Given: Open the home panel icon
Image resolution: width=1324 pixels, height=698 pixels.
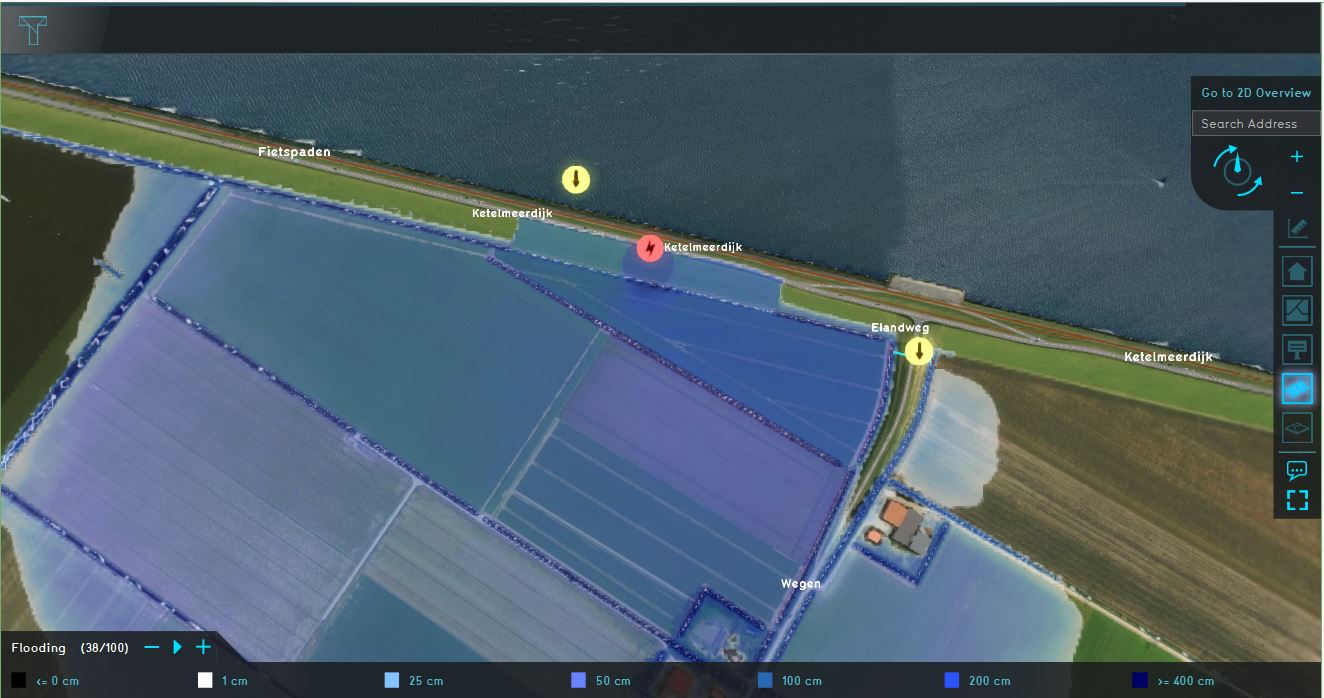Looking at the screenshot, I should [1297, 271].
